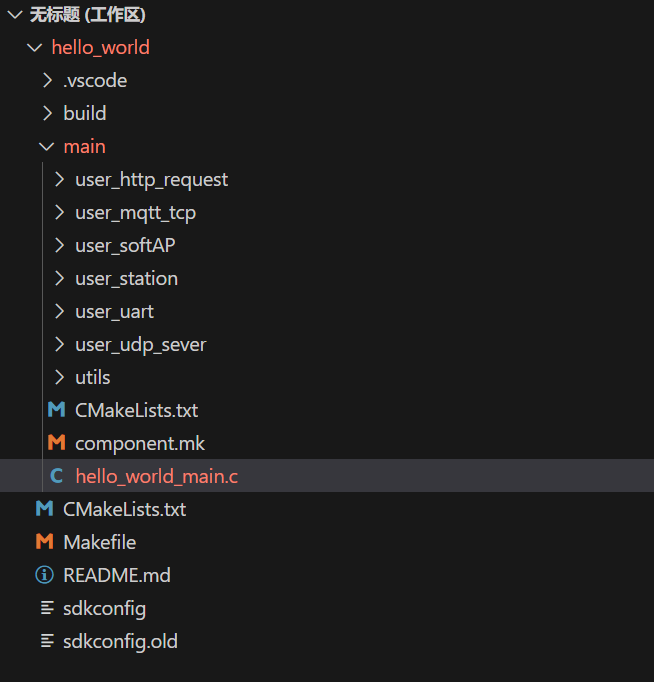Collapse the workspace root chevron
Viewport: 654px width, 682px height.
tap(15, 15)
